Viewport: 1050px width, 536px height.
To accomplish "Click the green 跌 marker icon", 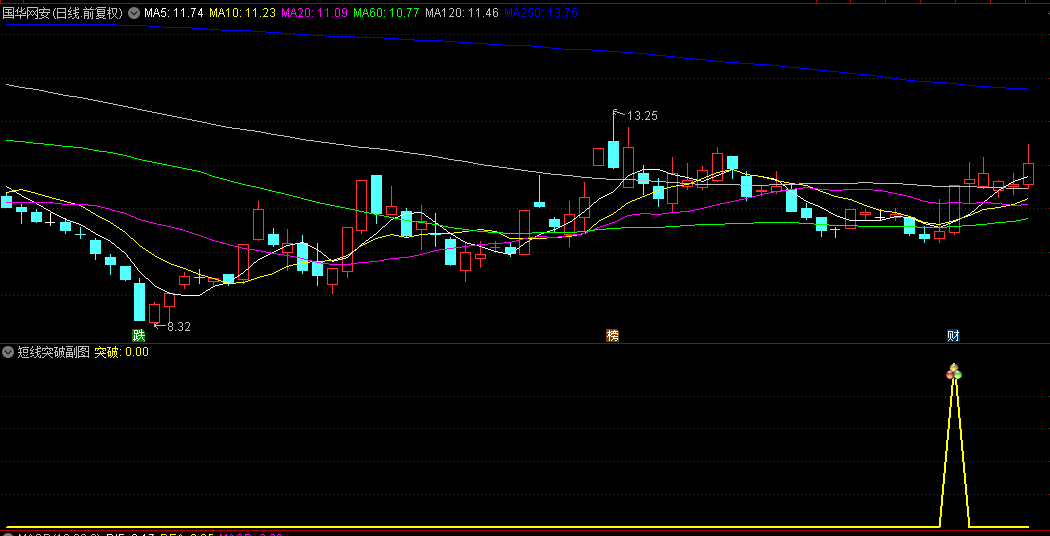I will pyautogui.click(x=139, y=335).
